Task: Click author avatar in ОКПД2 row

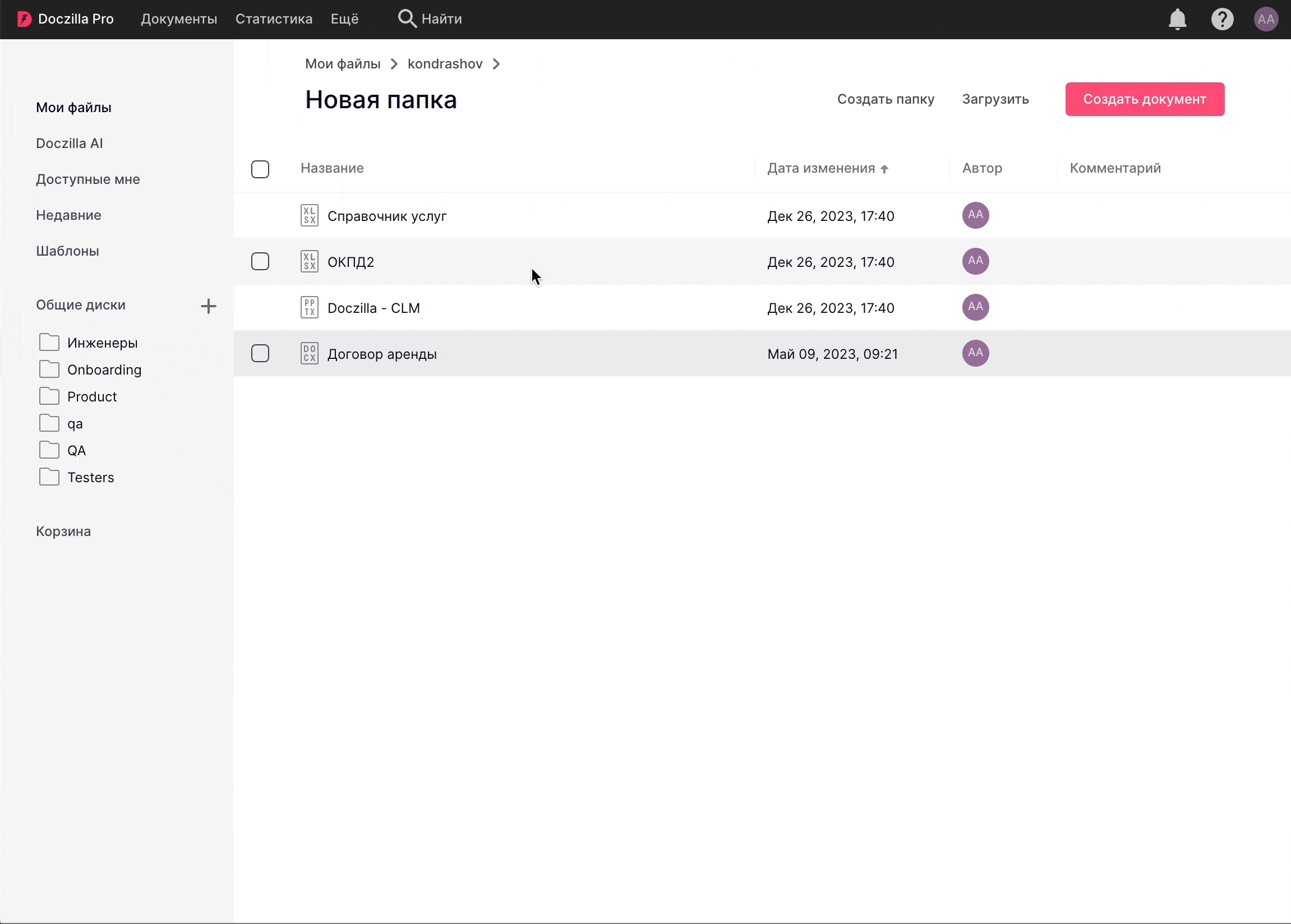Action: coord(975,261)
